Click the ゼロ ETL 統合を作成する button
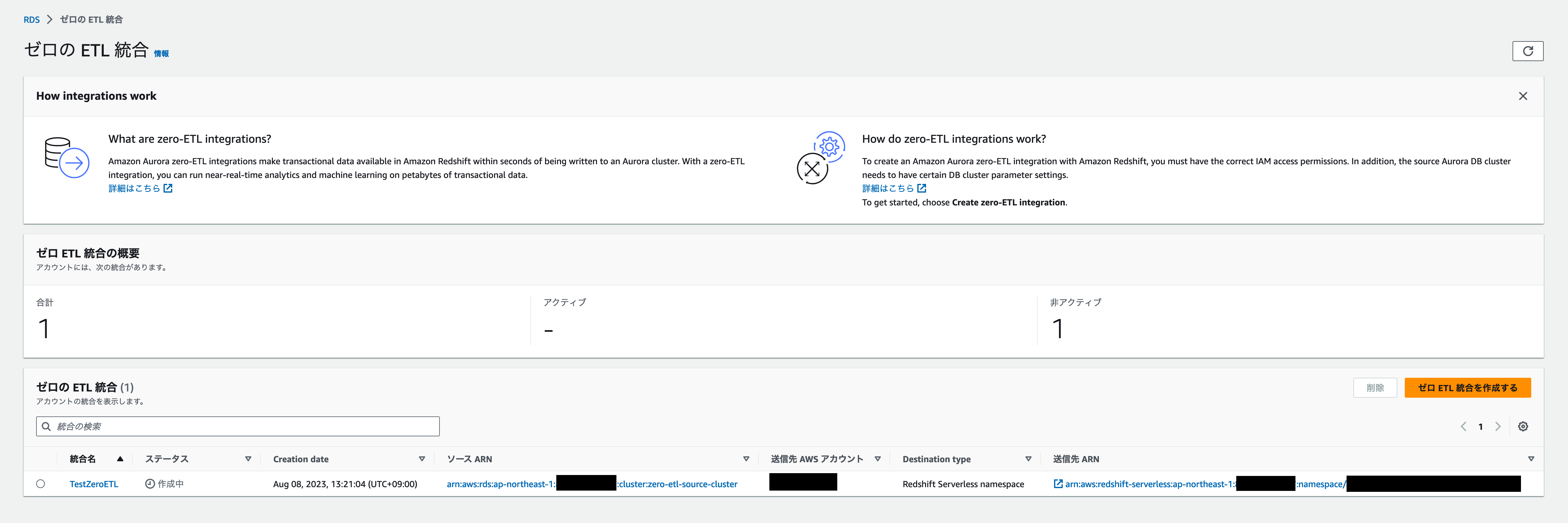The width and height of the screenshot is (1568, 523). [1468, 388]
